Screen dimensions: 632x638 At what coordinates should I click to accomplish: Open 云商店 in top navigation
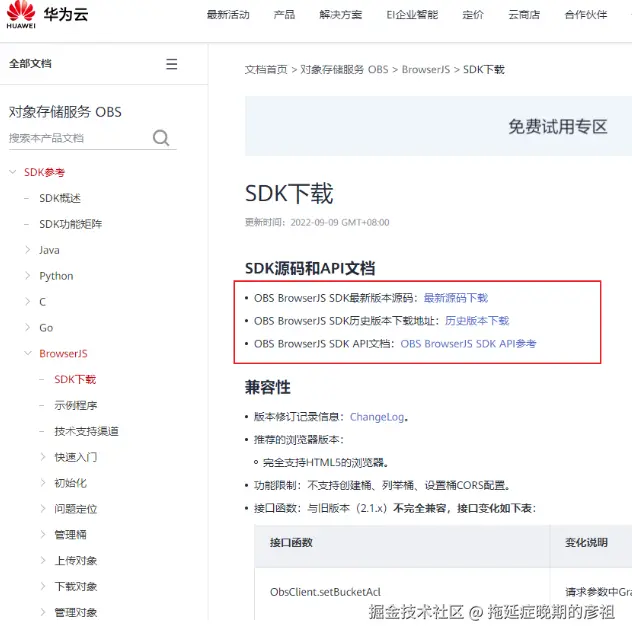coord(524,15)
